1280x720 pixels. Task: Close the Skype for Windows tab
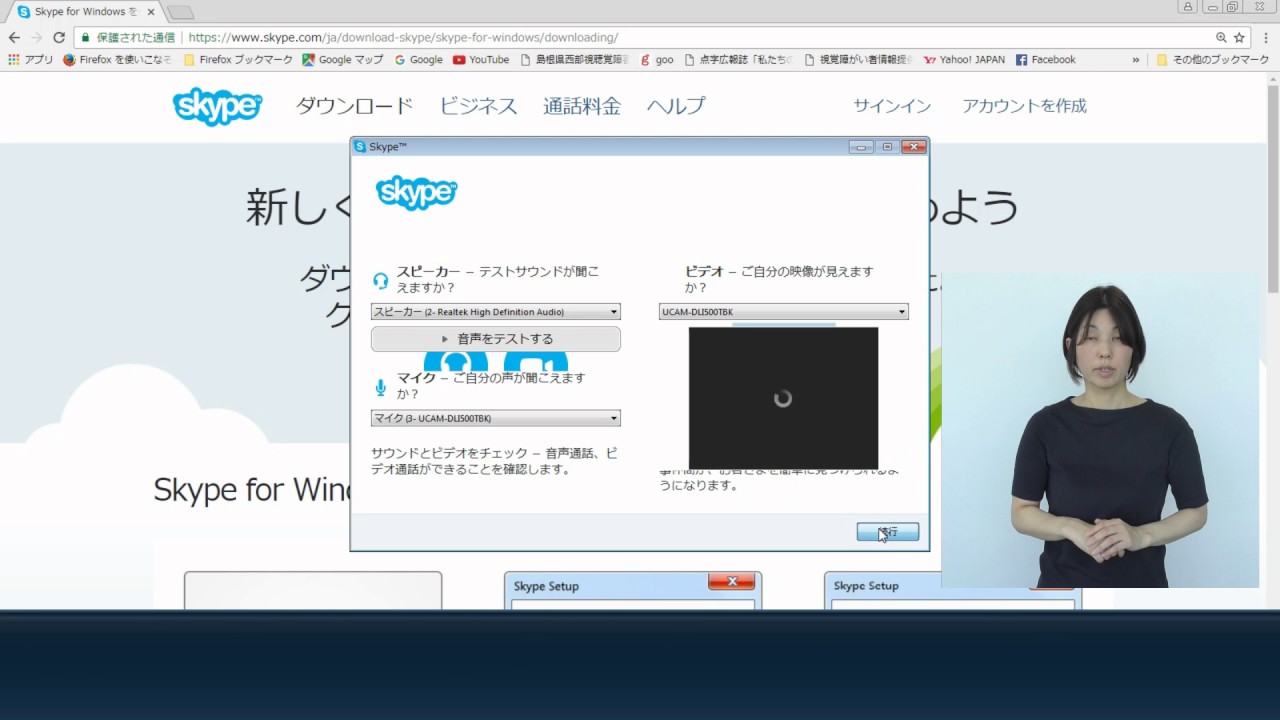[x=149, y=12]
